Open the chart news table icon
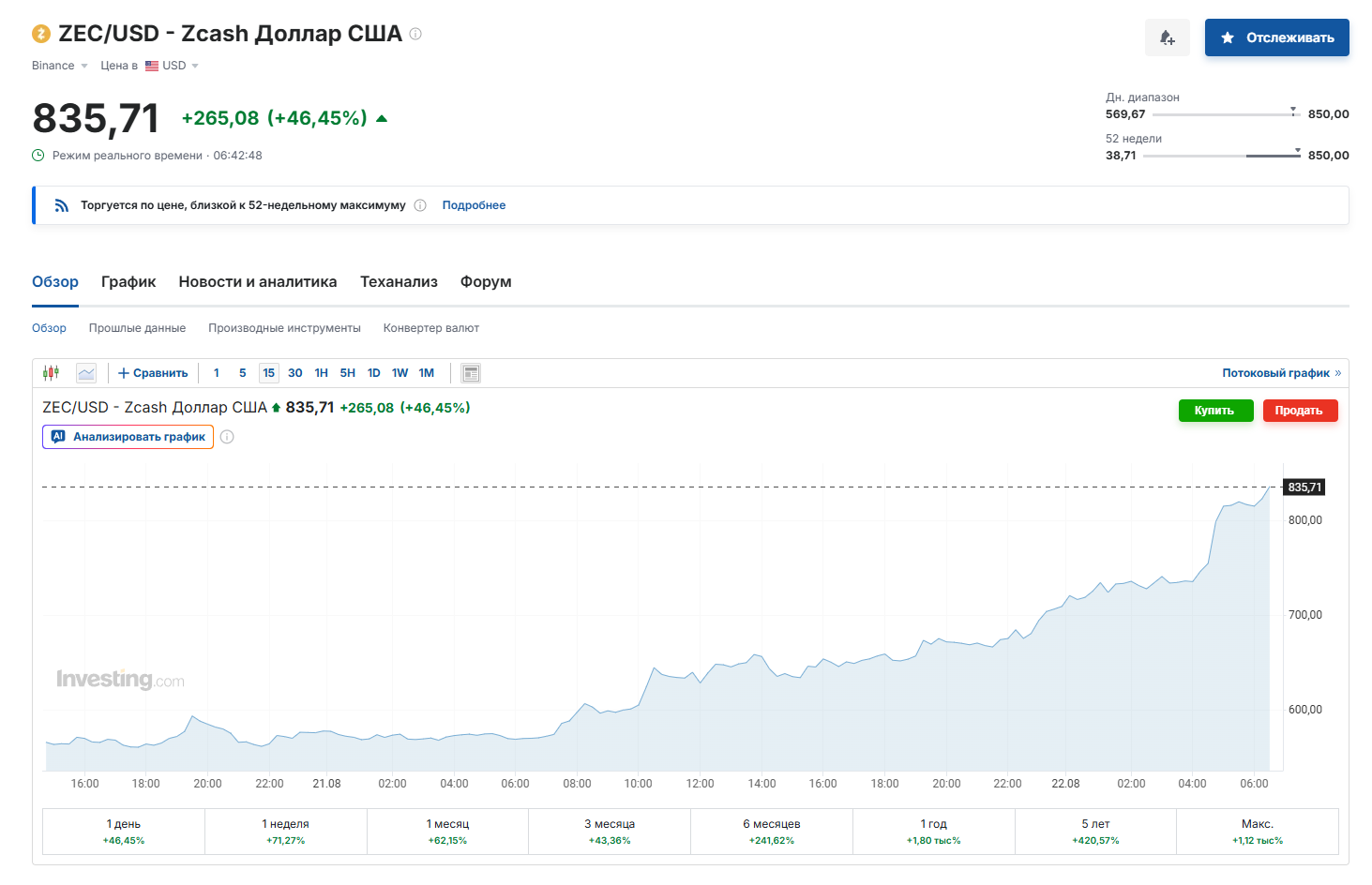The height and width of the screenshot is (885, 1372). (471, 373)
